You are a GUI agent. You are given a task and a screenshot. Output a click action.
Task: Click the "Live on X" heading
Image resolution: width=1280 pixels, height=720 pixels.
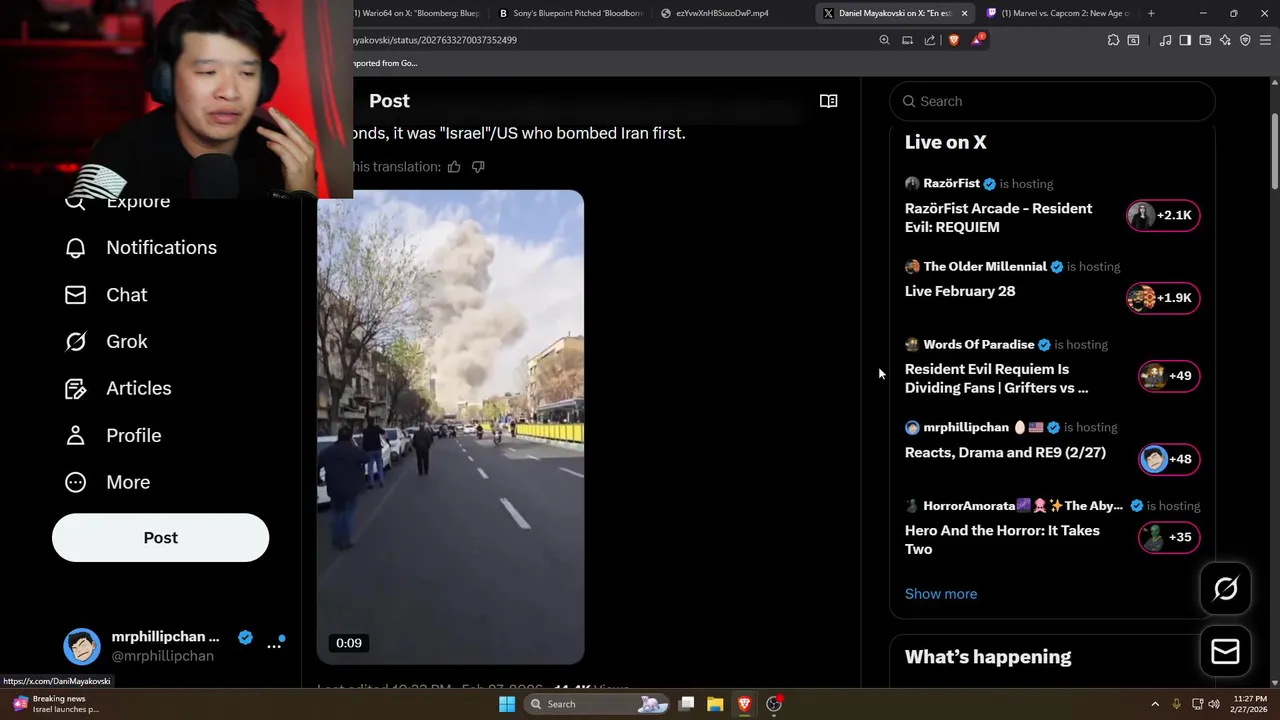click(x=946, y=142)
